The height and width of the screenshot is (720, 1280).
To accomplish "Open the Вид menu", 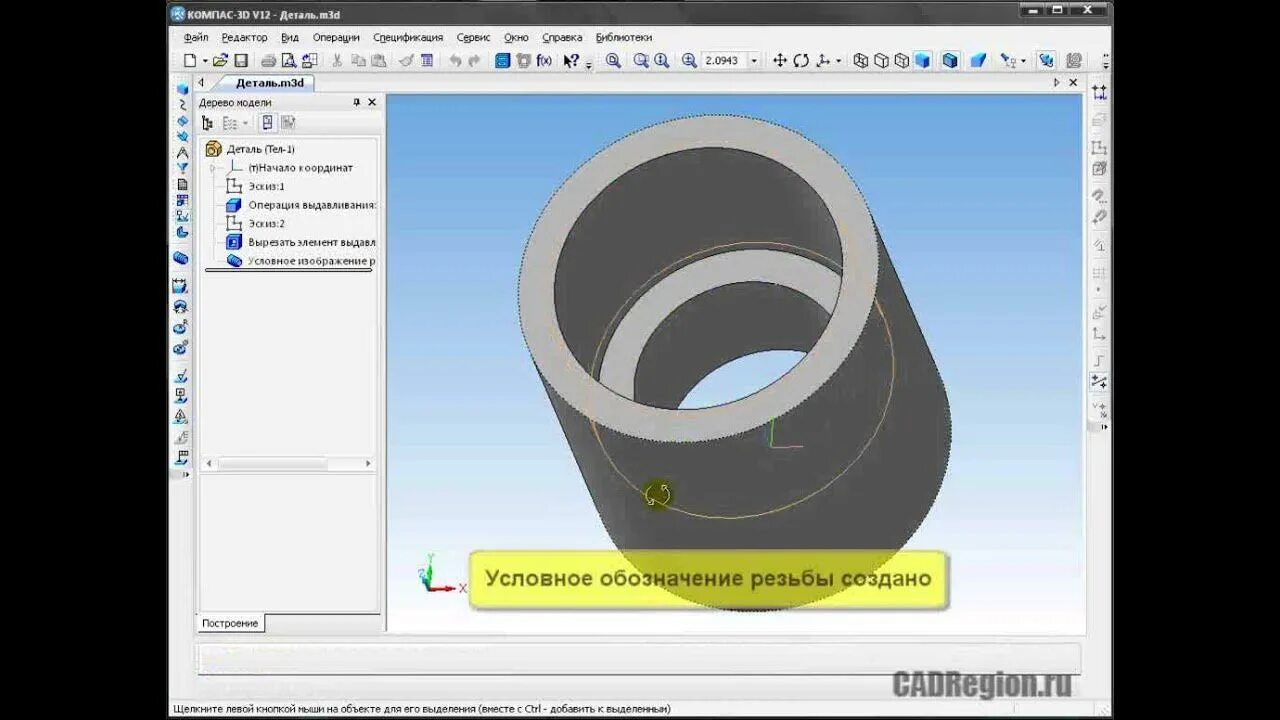I will (290, 37).
